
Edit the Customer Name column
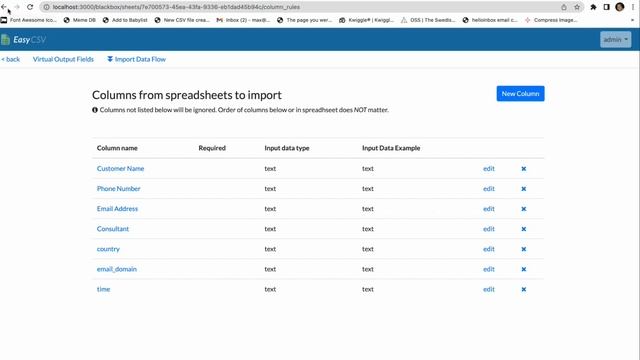click(x=489, y=169)
